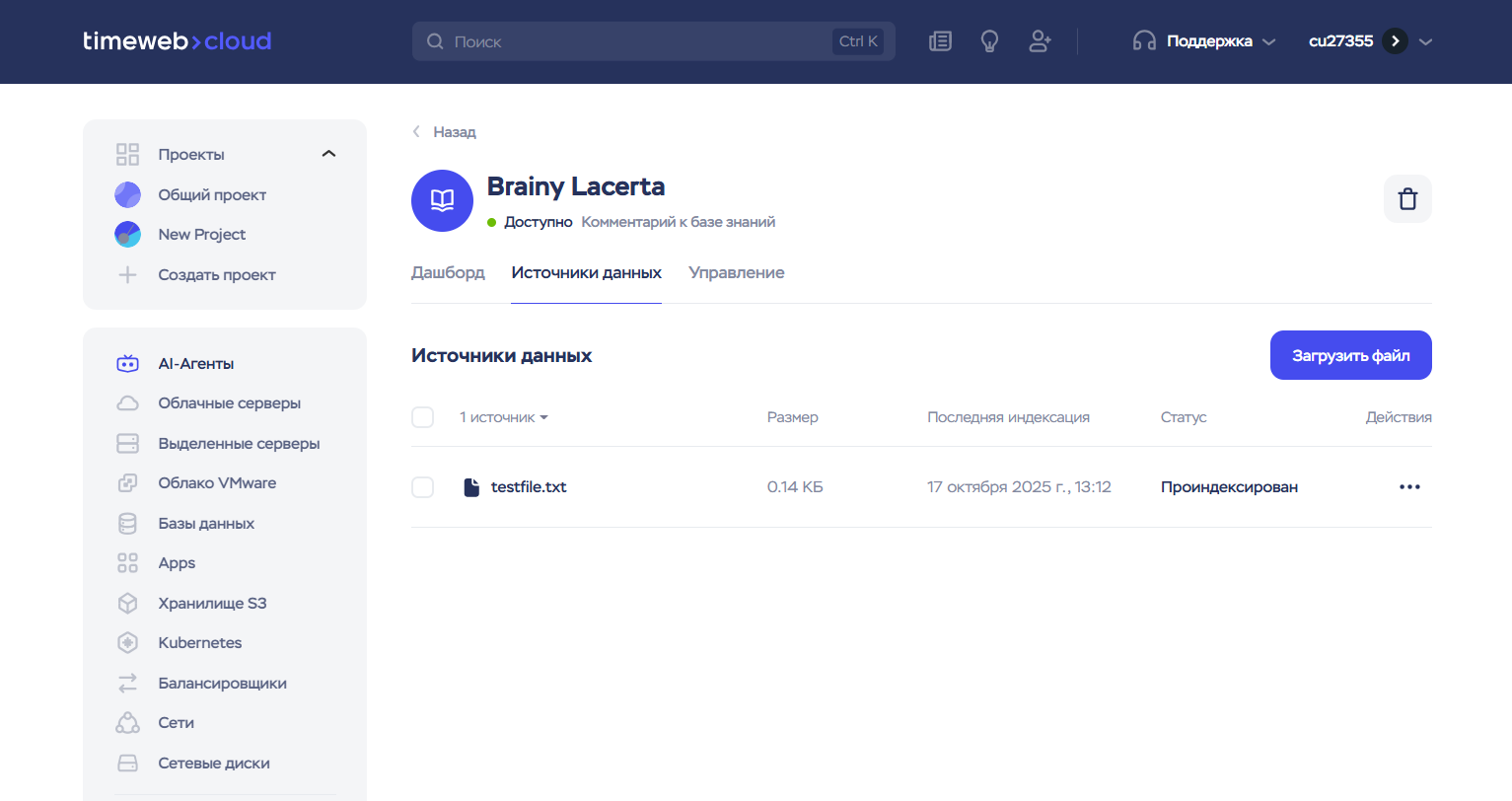Click the lightbulb ideas icon

pyautogui.click(x=989, y=41)
